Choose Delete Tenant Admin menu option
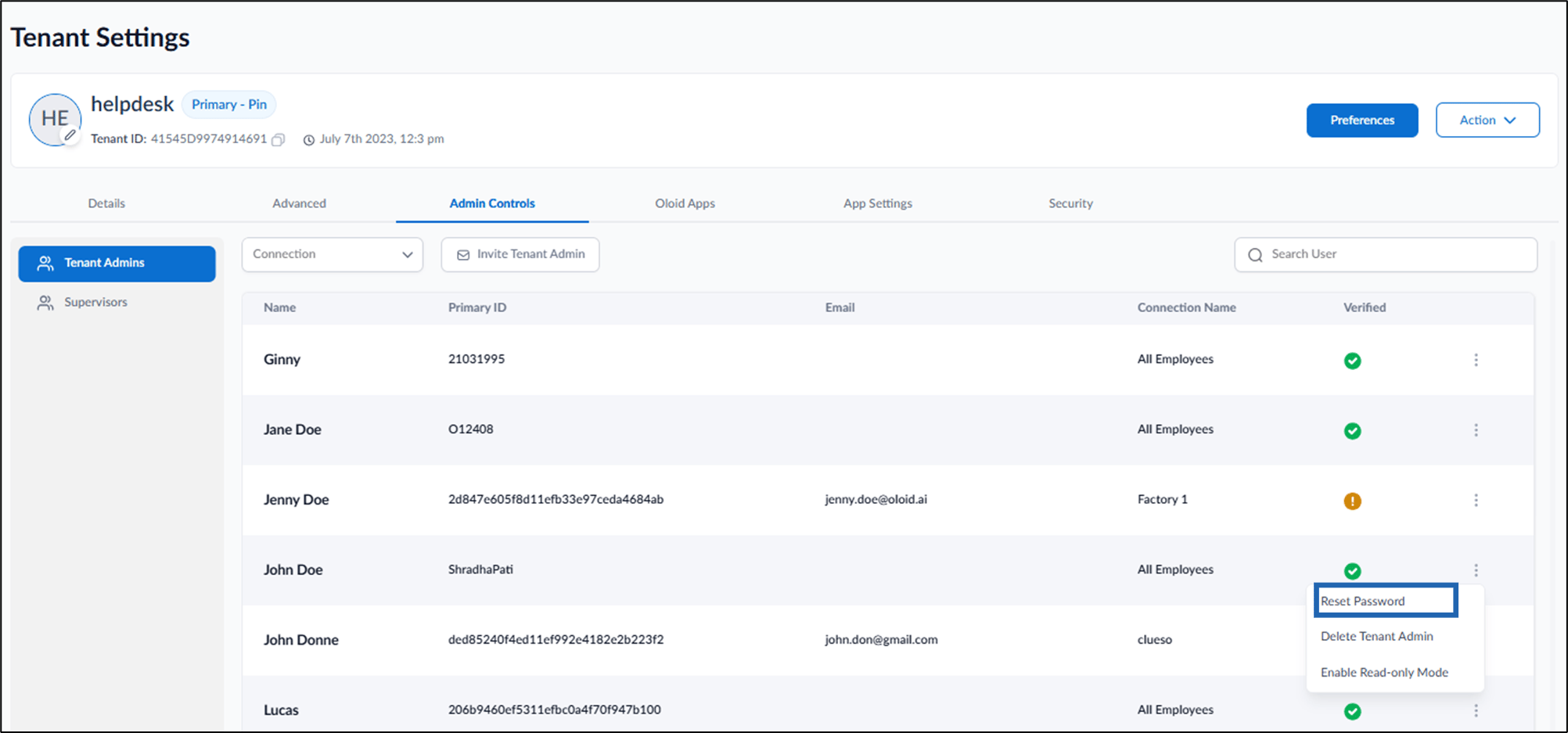This screenshot has height=733, width=1568. pos(1377,637)
